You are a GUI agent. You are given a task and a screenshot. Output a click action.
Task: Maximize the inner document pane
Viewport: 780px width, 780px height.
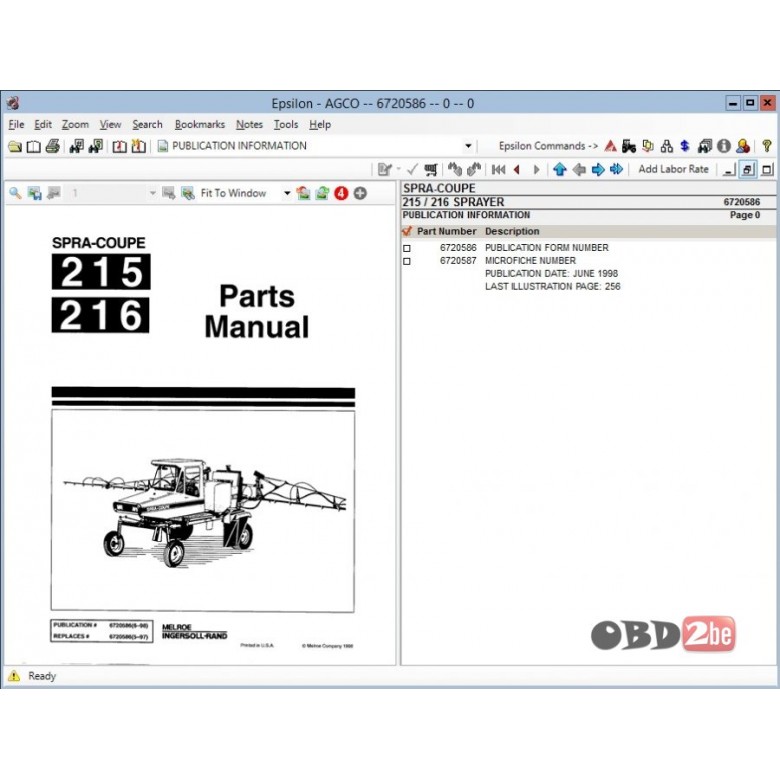[767, 170]
